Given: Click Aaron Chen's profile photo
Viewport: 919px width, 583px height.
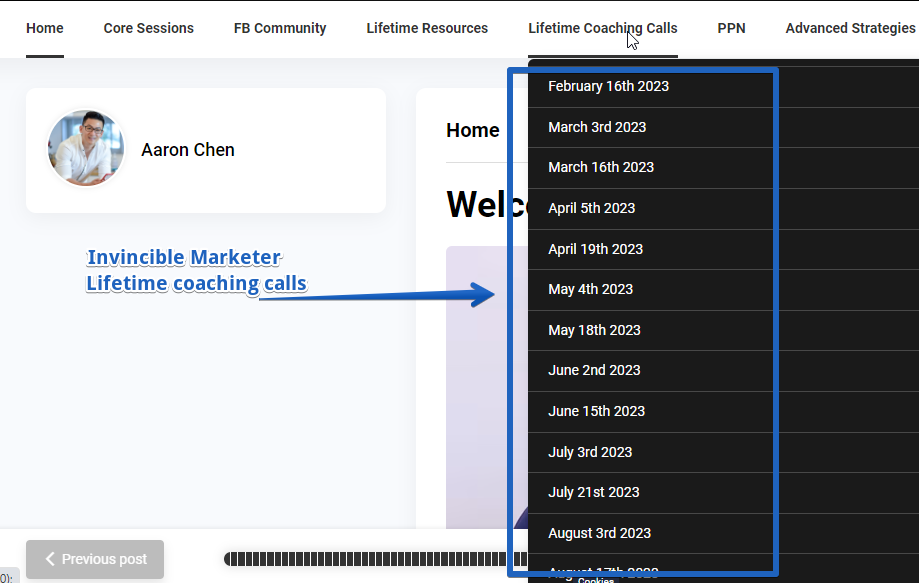Looking at the screenshot, I should (86, 148).
